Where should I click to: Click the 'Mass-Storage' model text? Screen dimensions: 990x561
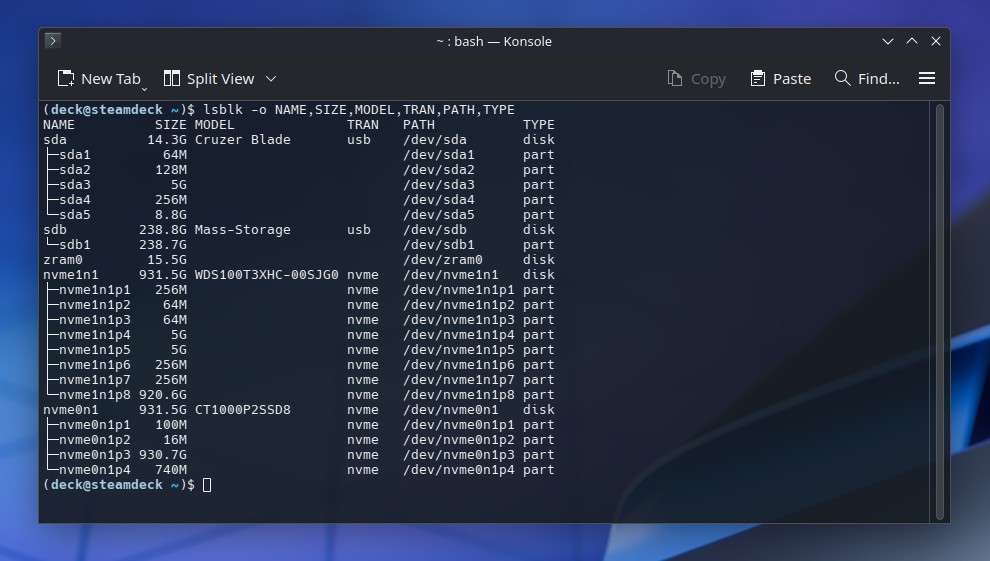[x=242, y=230]
